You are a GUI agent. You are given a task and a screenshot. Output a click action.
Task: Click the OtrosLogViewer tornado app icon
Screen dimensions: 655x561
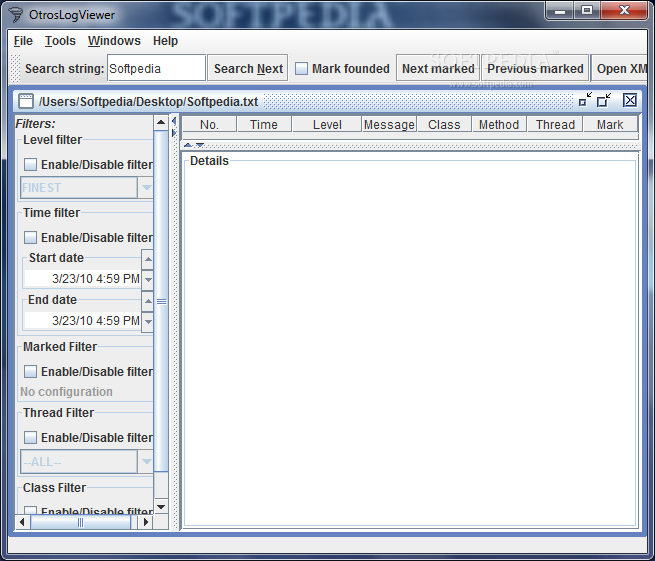point(15,15)
